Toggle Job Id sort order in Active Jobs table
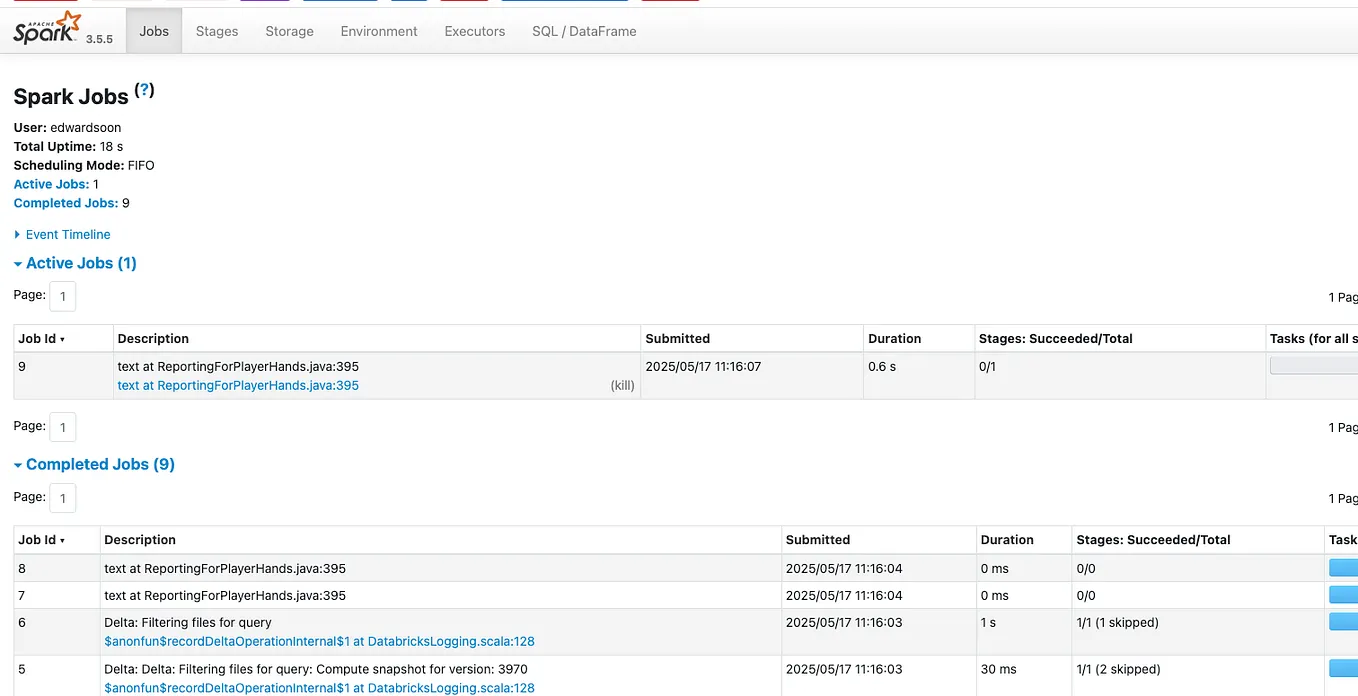The image size is (1358, 696). click(38, 338)
